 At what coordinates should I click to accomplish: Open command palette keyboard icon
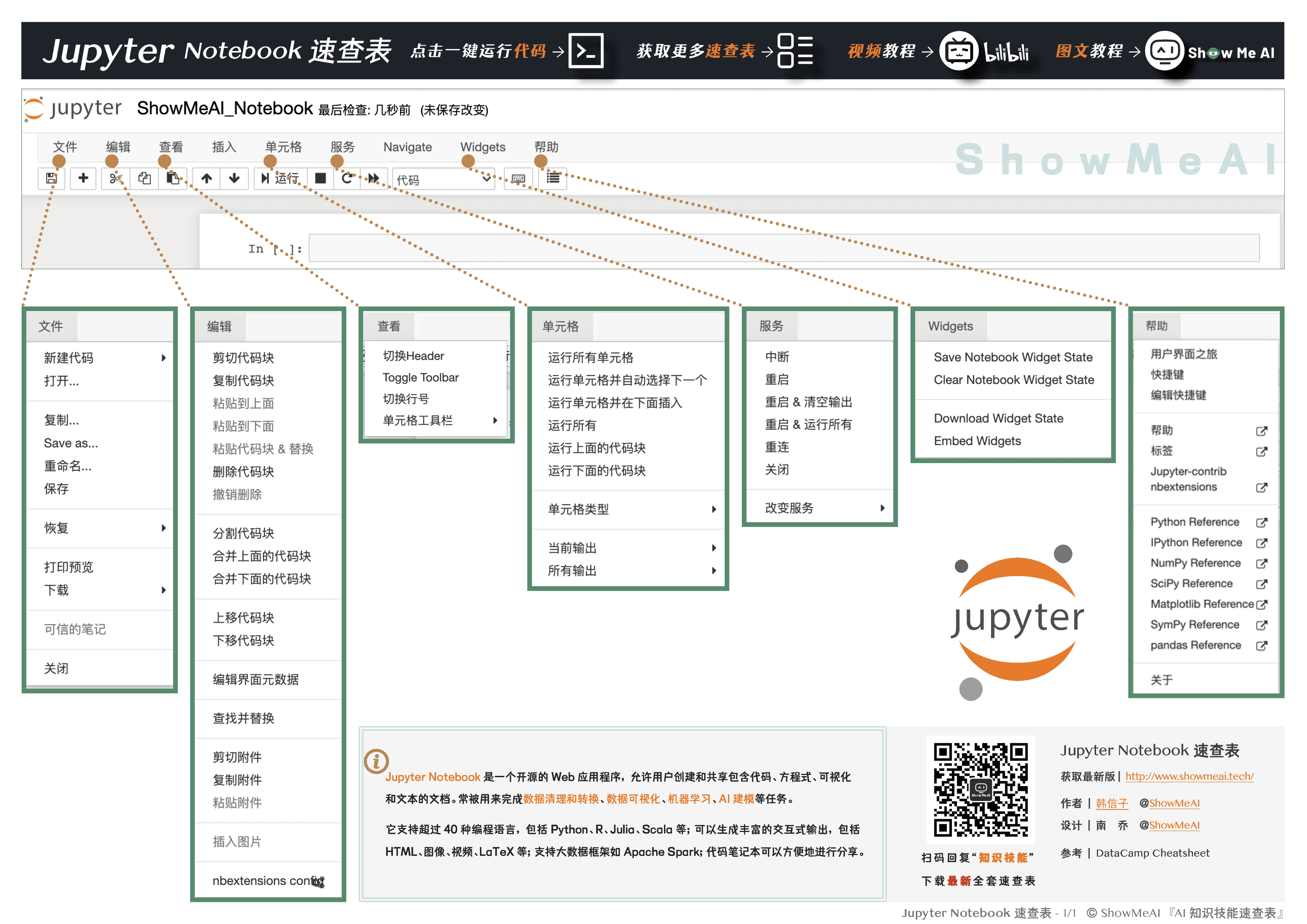point(518,179)
